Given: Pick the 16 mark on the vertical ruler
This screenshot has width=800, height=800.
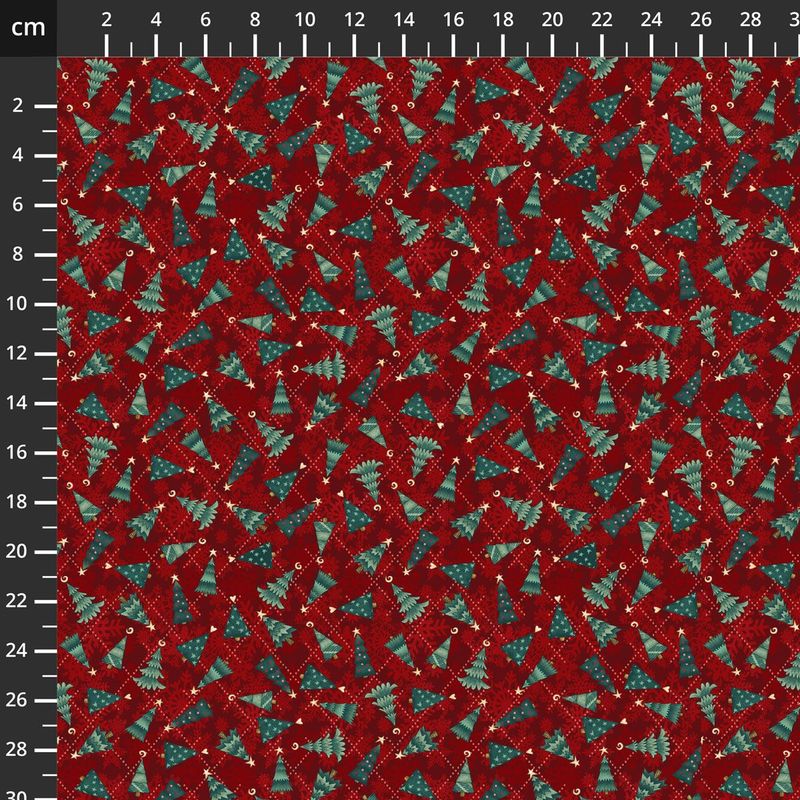Looking at the screenshot, I should pyautogui.click(x=16, y=452).
